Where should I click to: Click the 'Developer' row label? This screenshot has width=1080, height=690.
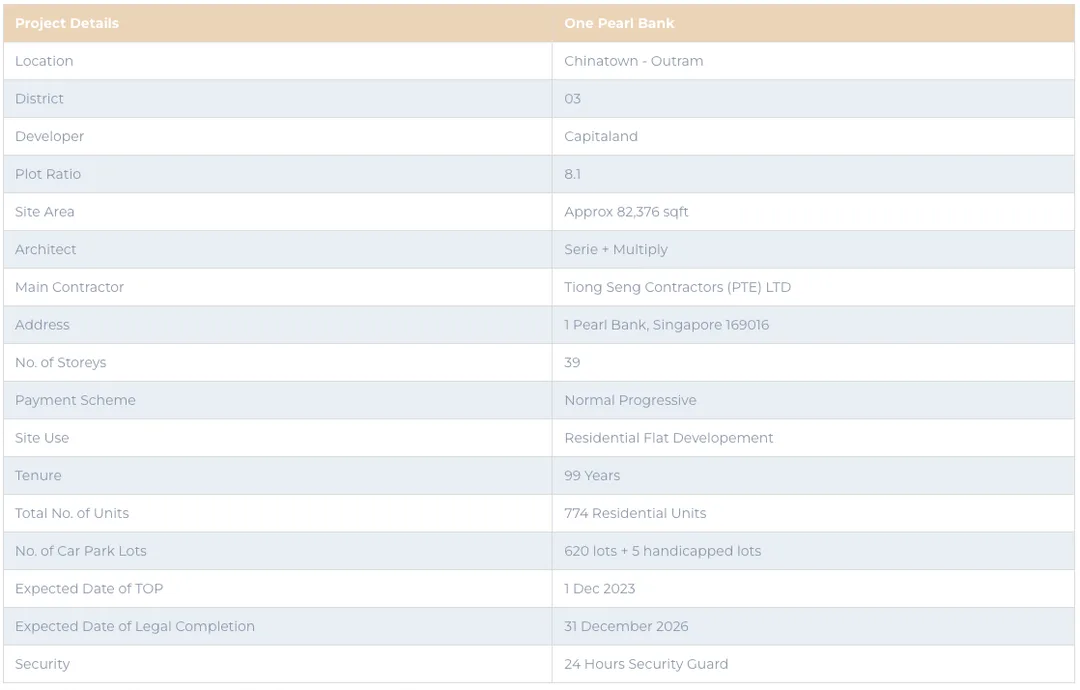[50, 136]
